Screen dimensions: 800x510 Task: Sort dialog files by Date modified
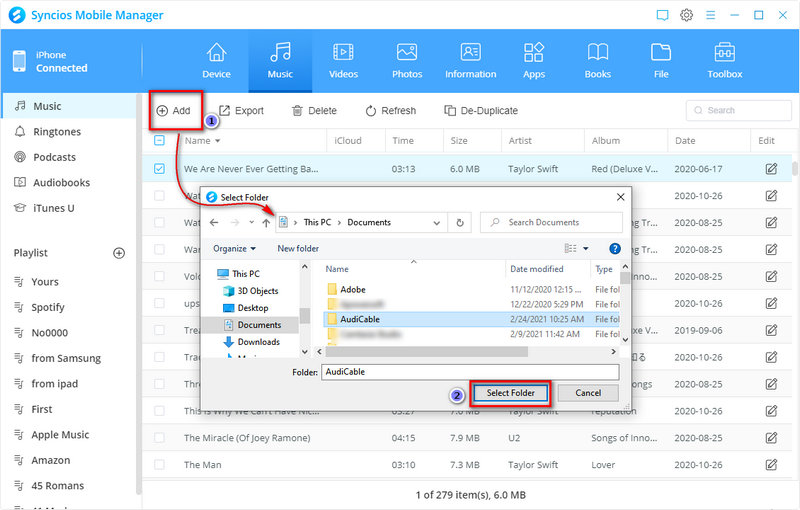pos(537,269)
